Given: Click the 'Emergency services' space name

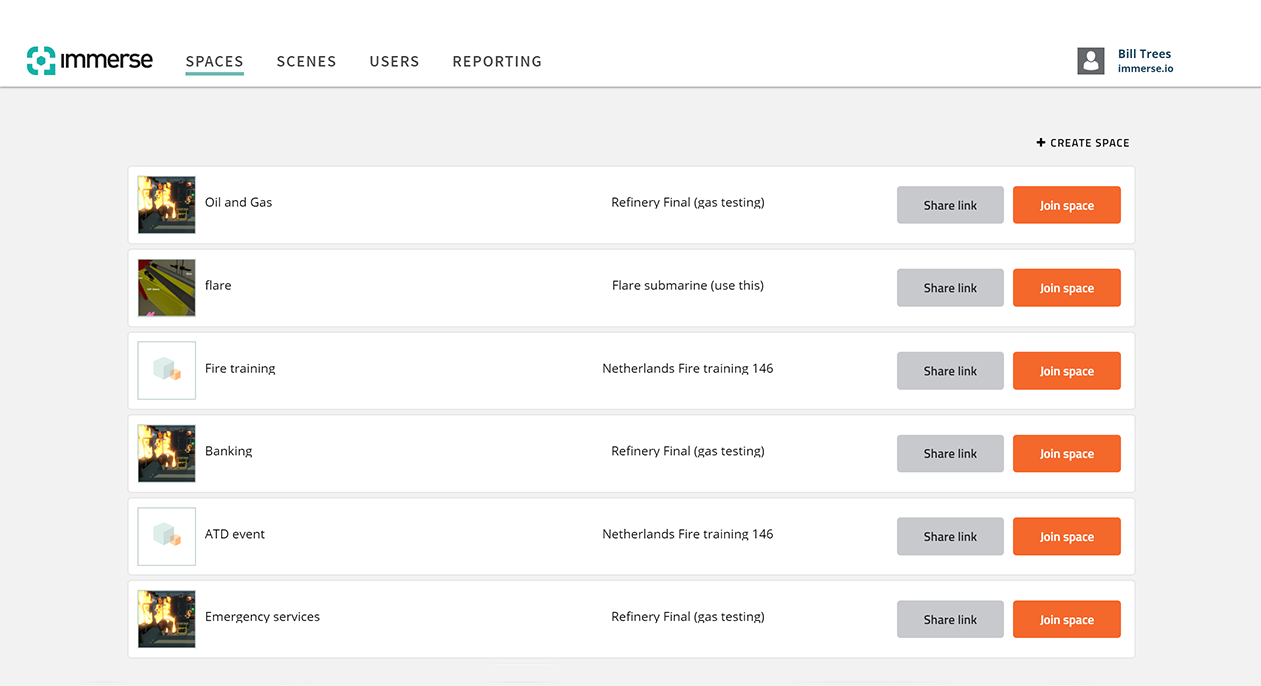Looking at the screenshot, I should click(262, 617).
